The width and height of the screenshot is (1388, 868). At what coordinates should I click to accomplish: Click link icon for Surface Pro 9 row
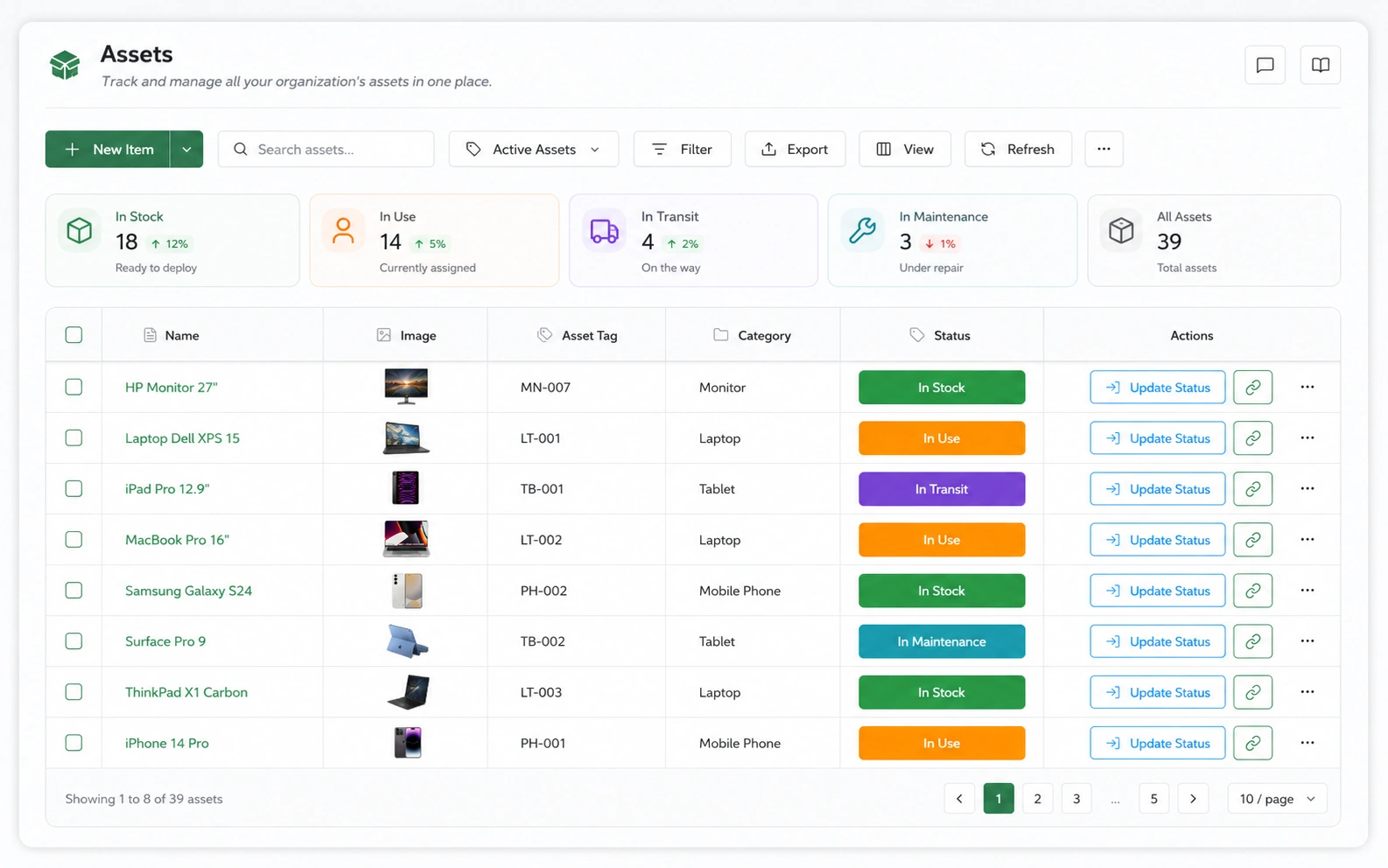pyautogui.click(x=1252, y=641)
